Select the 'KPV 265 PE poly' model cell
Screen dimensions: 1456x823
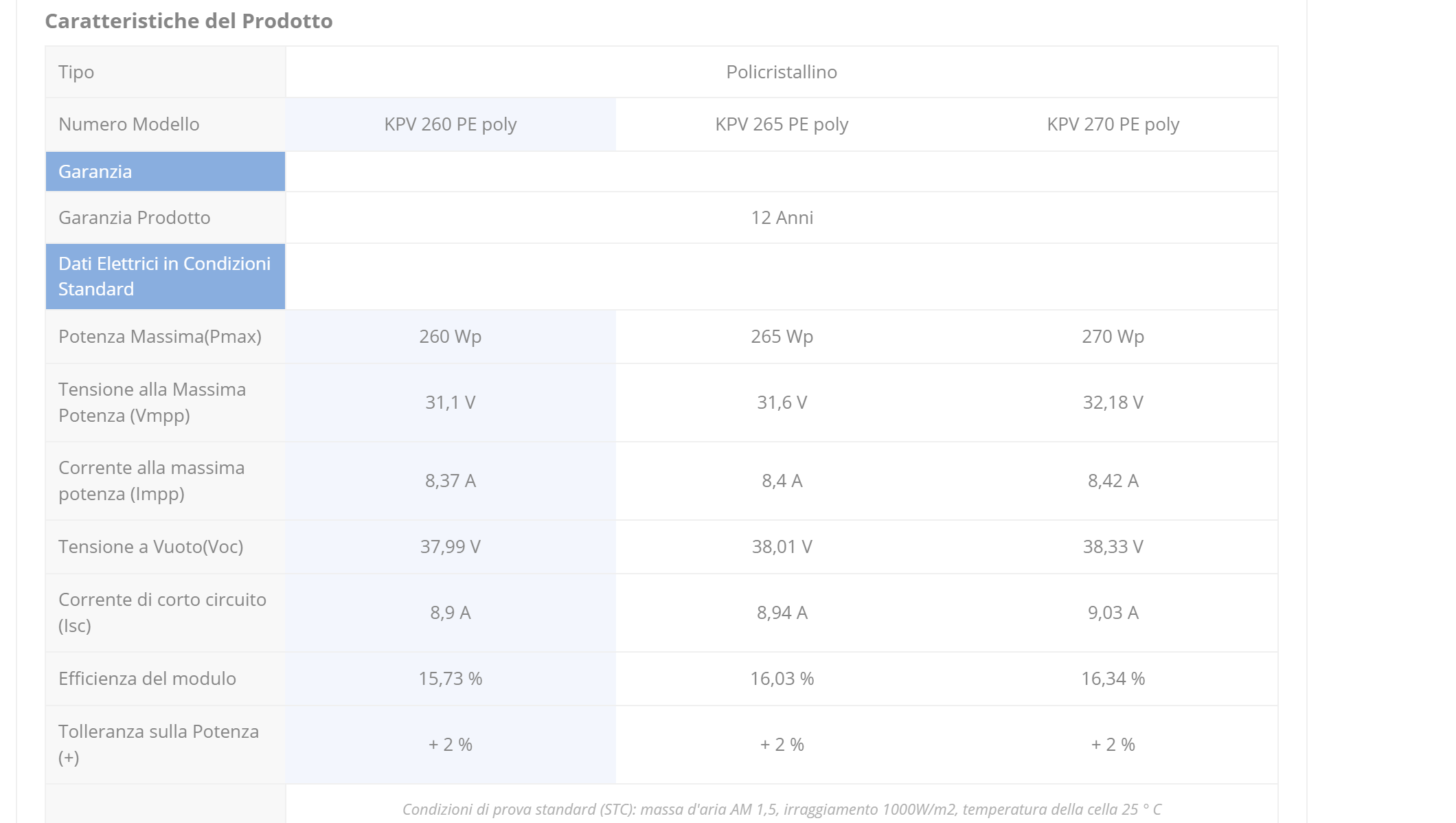point(782,124)
